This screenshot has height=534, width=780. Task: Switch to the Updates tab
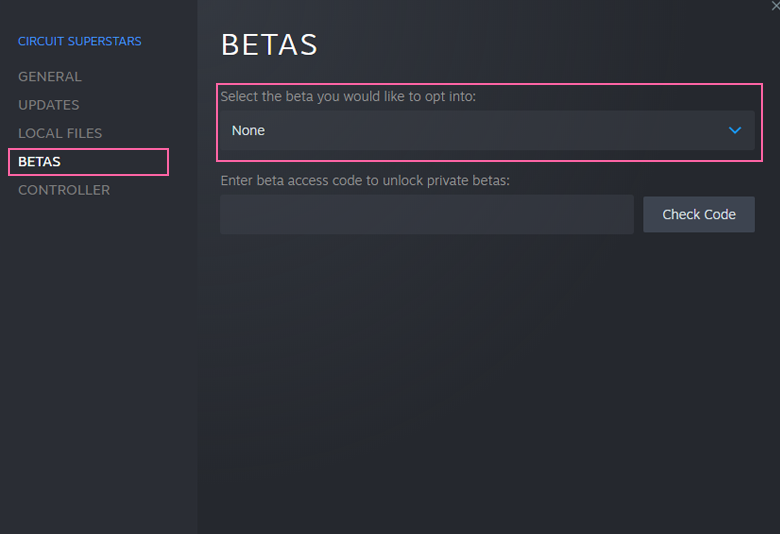pos(49,105)
